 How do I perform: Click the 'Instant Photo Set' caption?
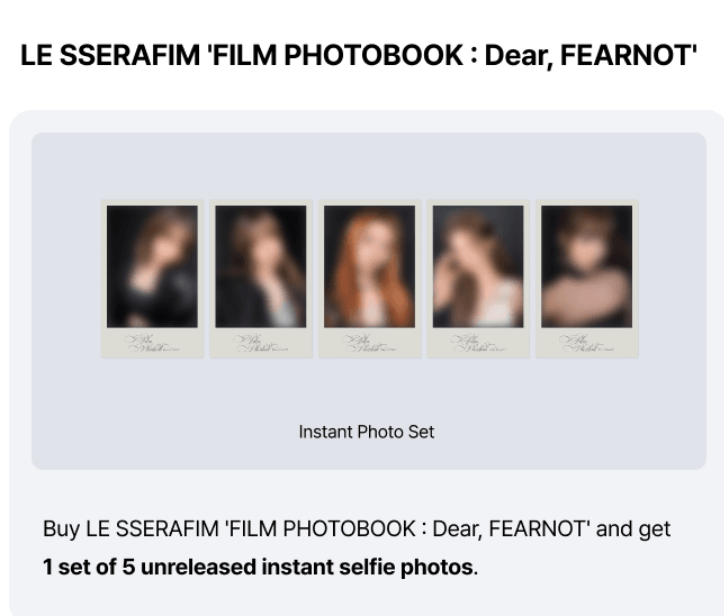pos(366,432)
